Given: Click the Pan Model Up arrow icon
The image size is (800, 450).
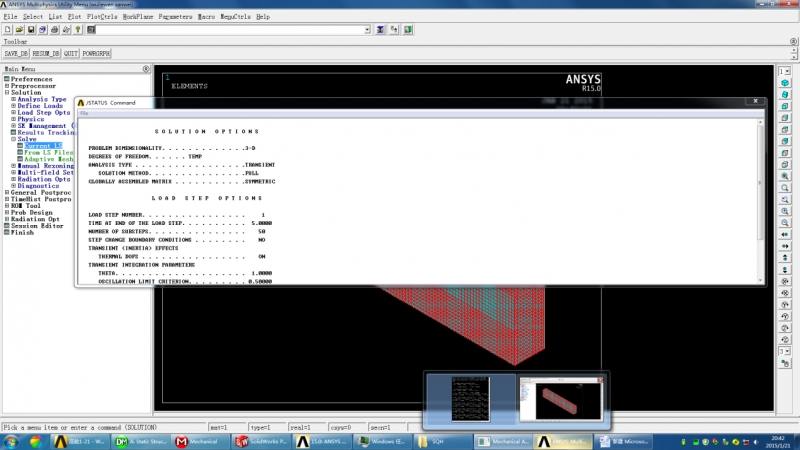Looking at the screenshot, I should coord(785,258).
